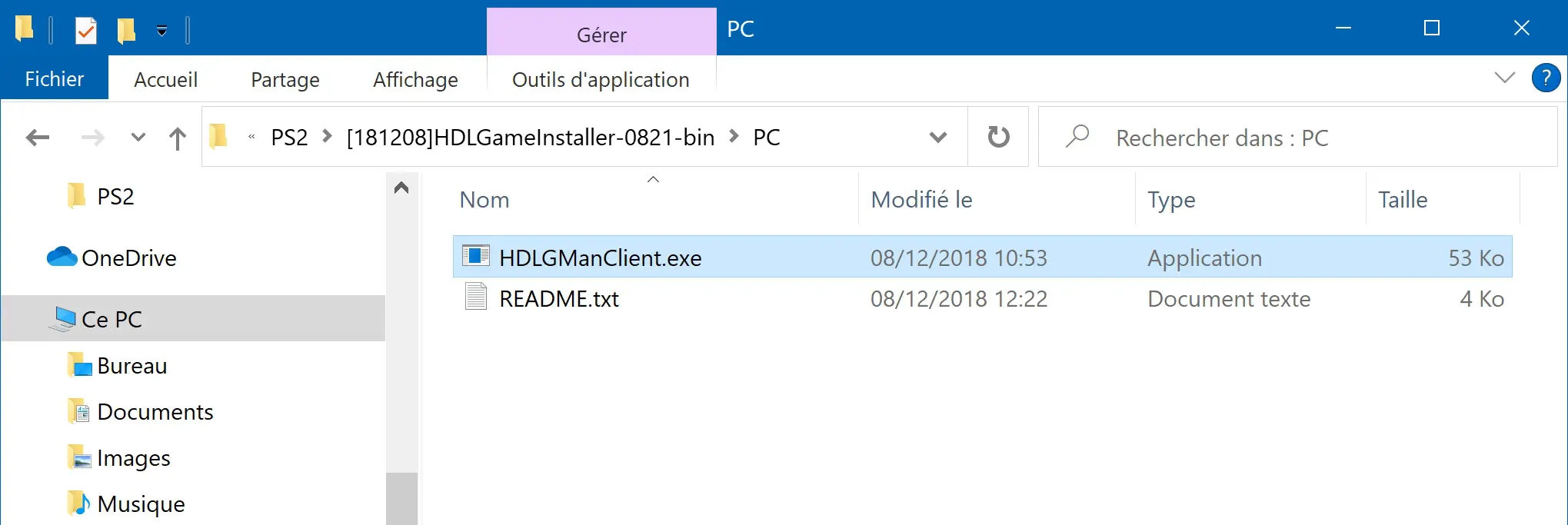Expand the recent locations dropdown arrow
This screenshot has width=1568, height=525.
138,138
